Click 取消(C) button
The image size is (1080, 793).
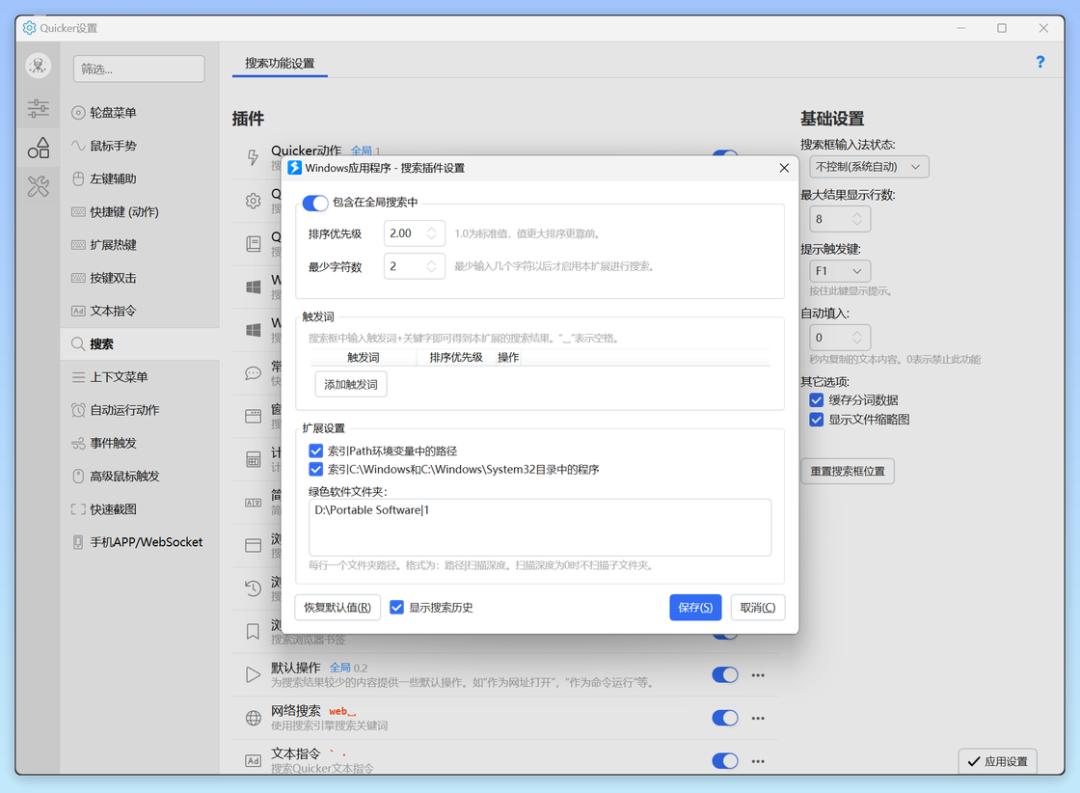(x=758, y=607)
